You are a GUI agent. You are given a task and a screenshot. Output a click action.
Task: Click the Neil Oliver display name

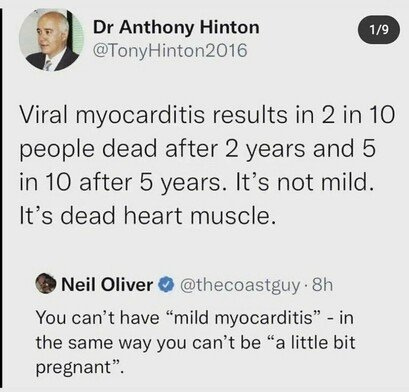coord(107,285)
